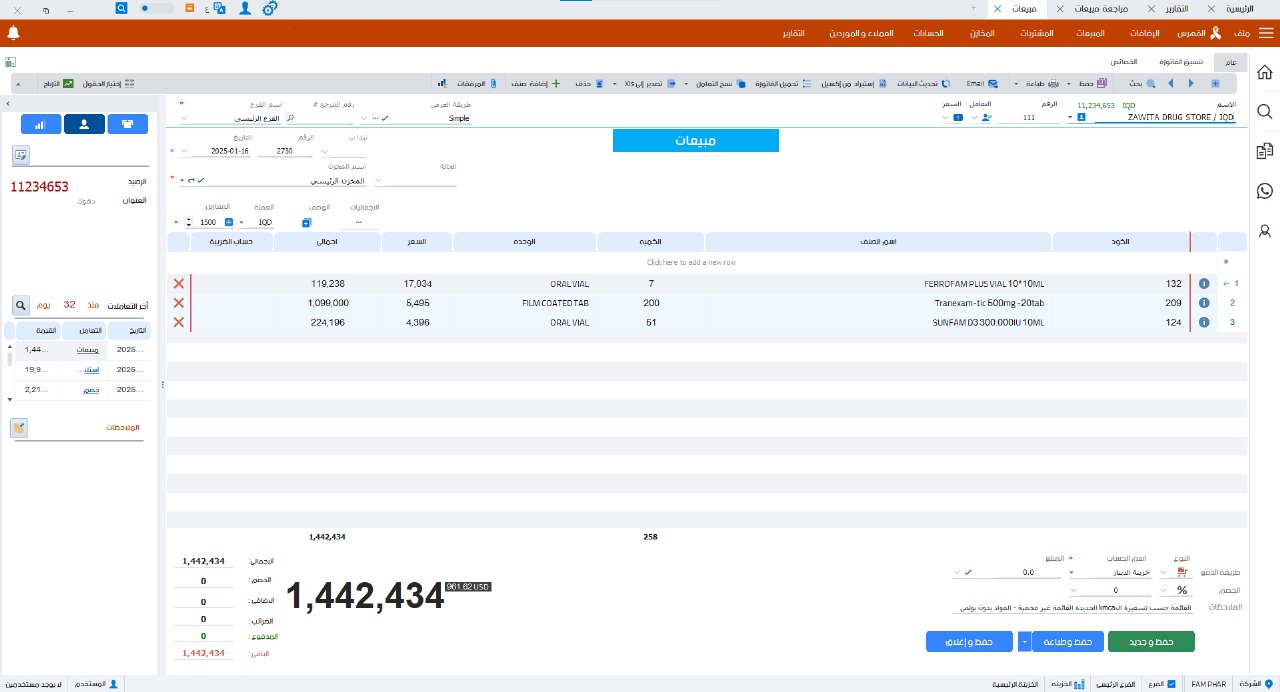Click the customer panel person button
This screenshot has width=1280, height=692.
click(84, 125)
